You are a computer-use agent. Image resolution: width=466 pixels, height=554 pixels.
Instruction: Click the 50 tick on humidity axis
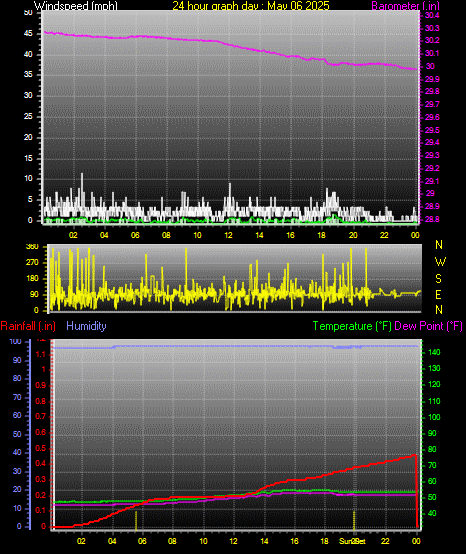click(17, 434)
